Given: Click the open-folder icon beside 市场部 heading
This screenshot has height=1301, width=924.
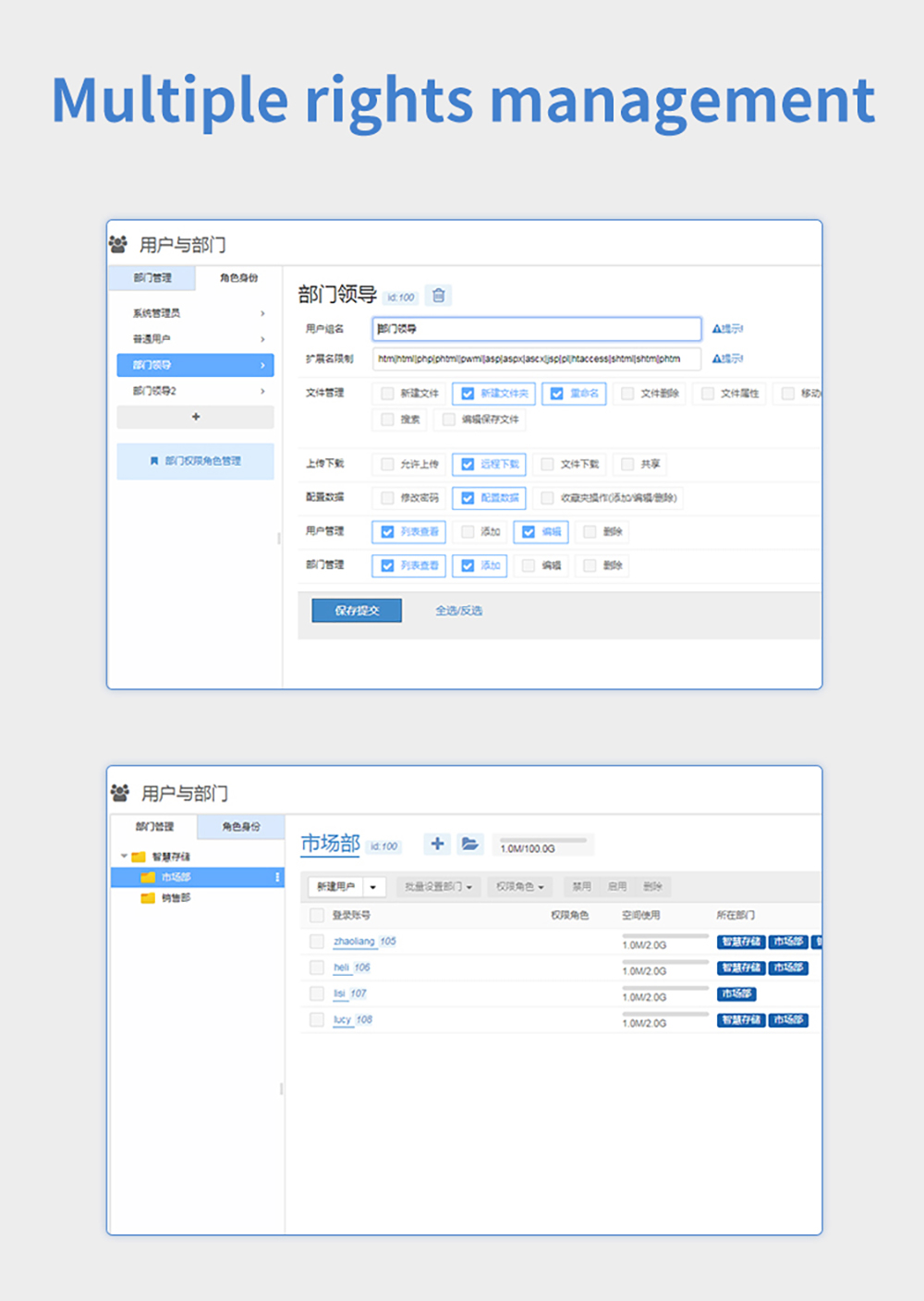Looking at the screenshot, I should (x=470, y=844).
